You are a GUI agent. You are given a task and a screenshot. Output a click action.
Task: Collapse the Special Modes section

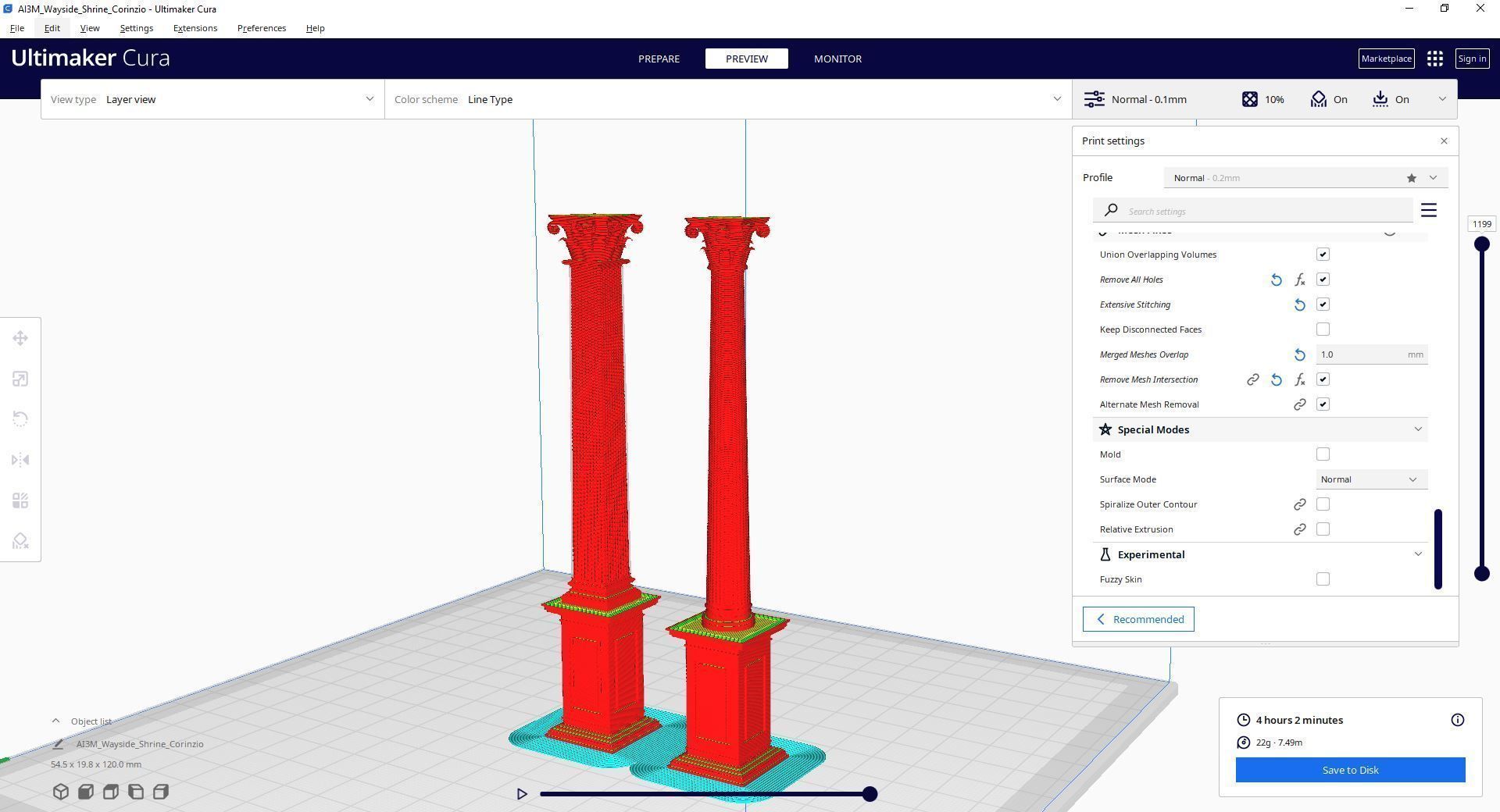pyautogui.click(x=1260, y=429)
